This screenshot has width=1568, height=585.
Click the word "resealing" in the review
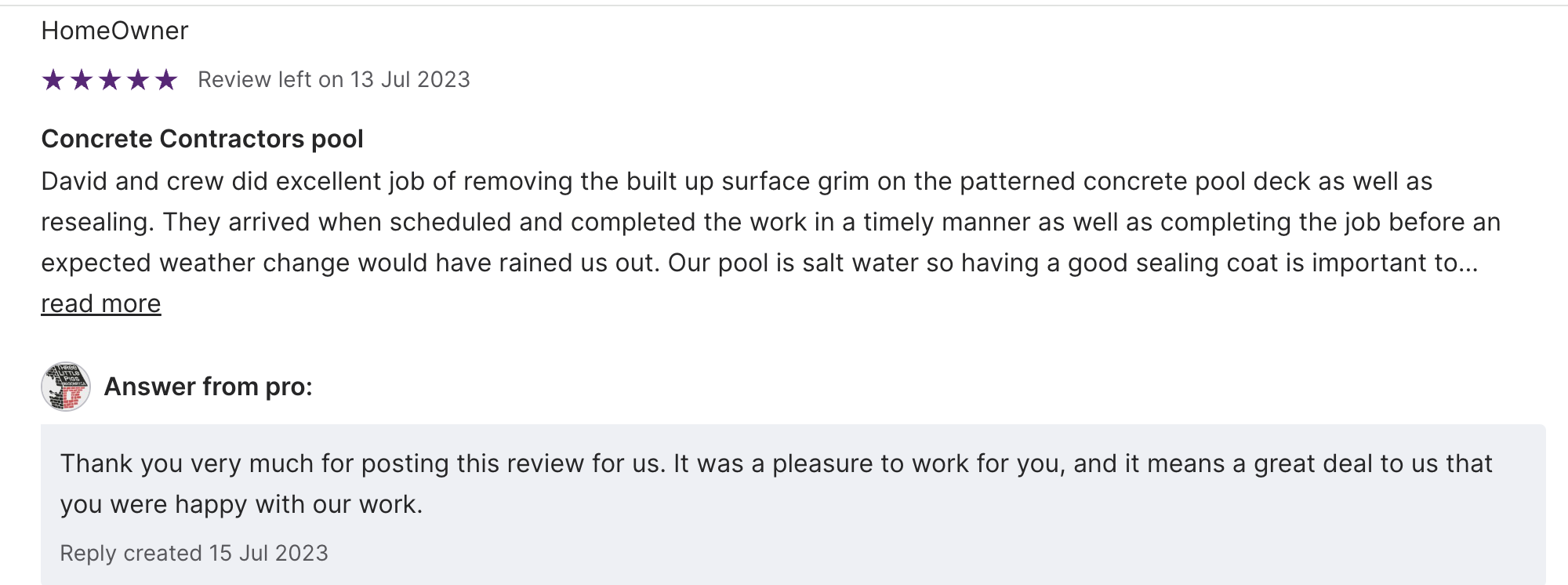94,222
